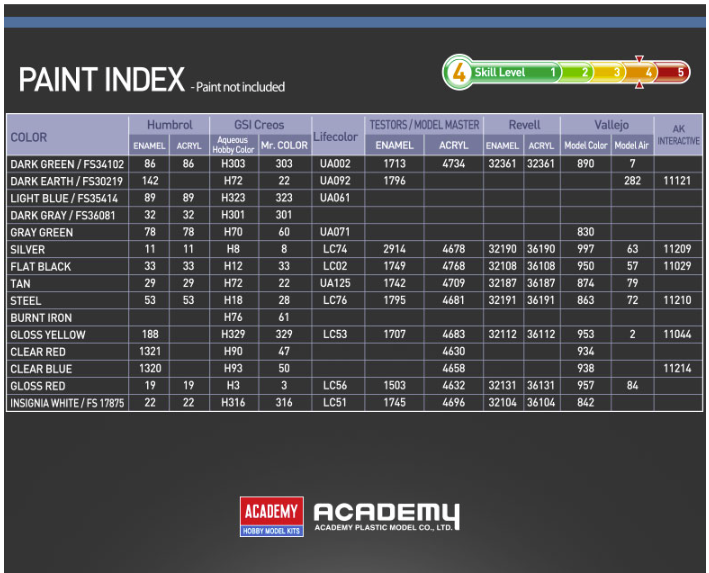Click the white ACADEMY wordmark logo

pos(387,516)
